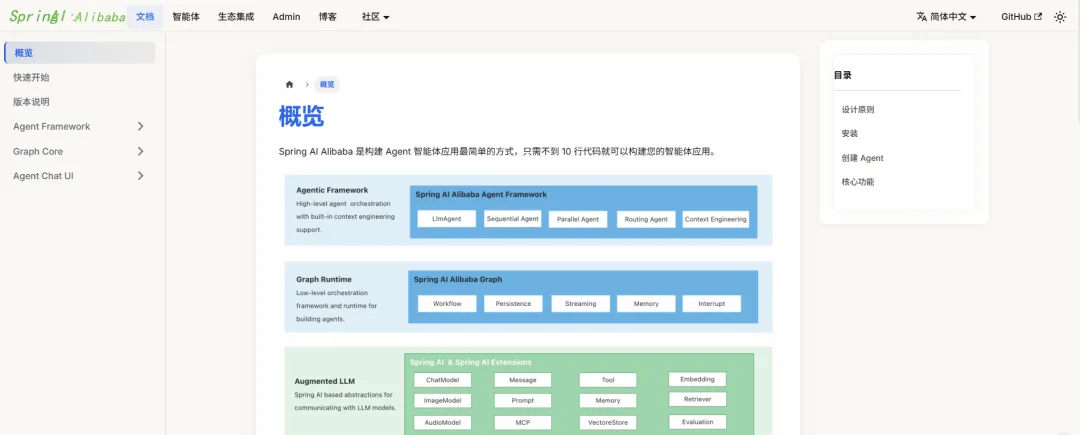Click the 目录 heading in right panel

pyautogui.click(x=842, y=75)
